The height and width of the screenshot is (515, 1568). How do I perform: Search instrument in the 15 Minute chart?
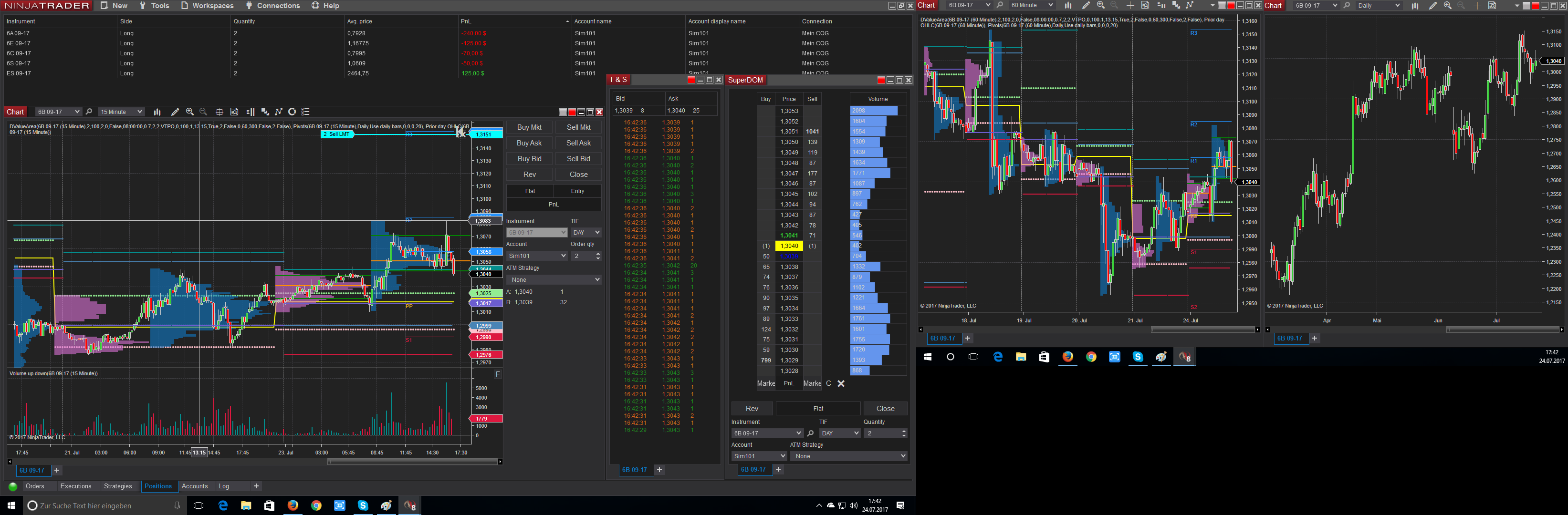(x=89, y=112)
